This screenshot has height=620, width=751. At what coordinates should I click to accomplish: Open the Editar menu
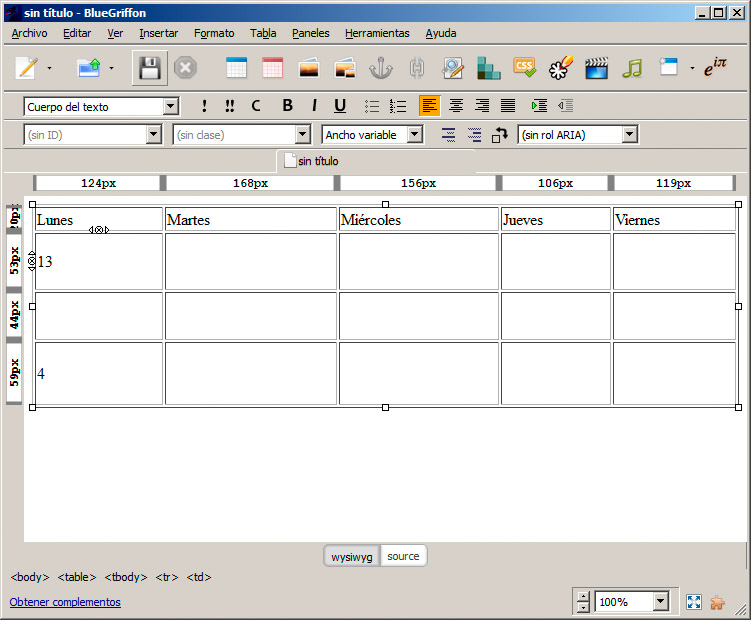(x=77, y=33)
